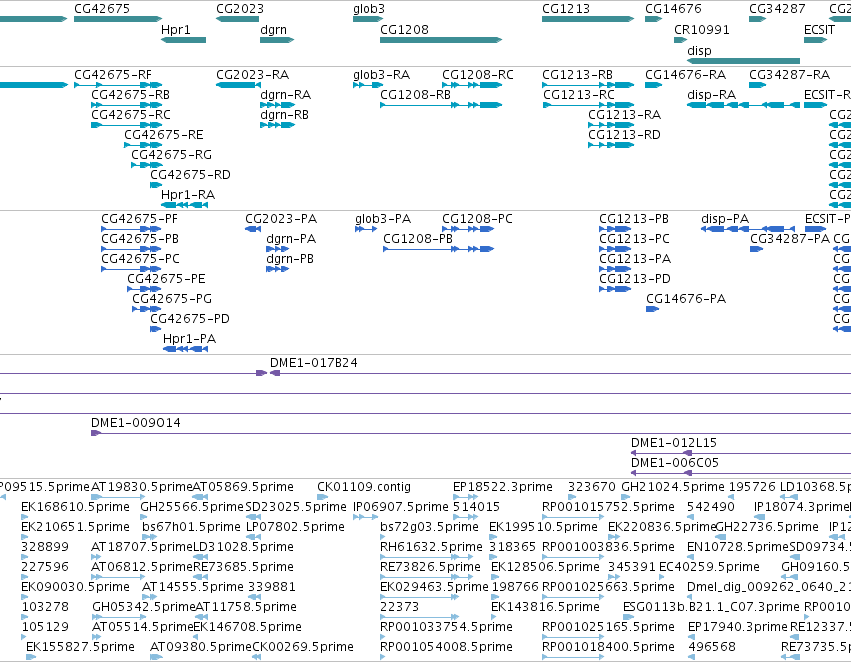Click the CG2023-PA protein label
This screenshot has width=851, height=662.
[281, 219]
